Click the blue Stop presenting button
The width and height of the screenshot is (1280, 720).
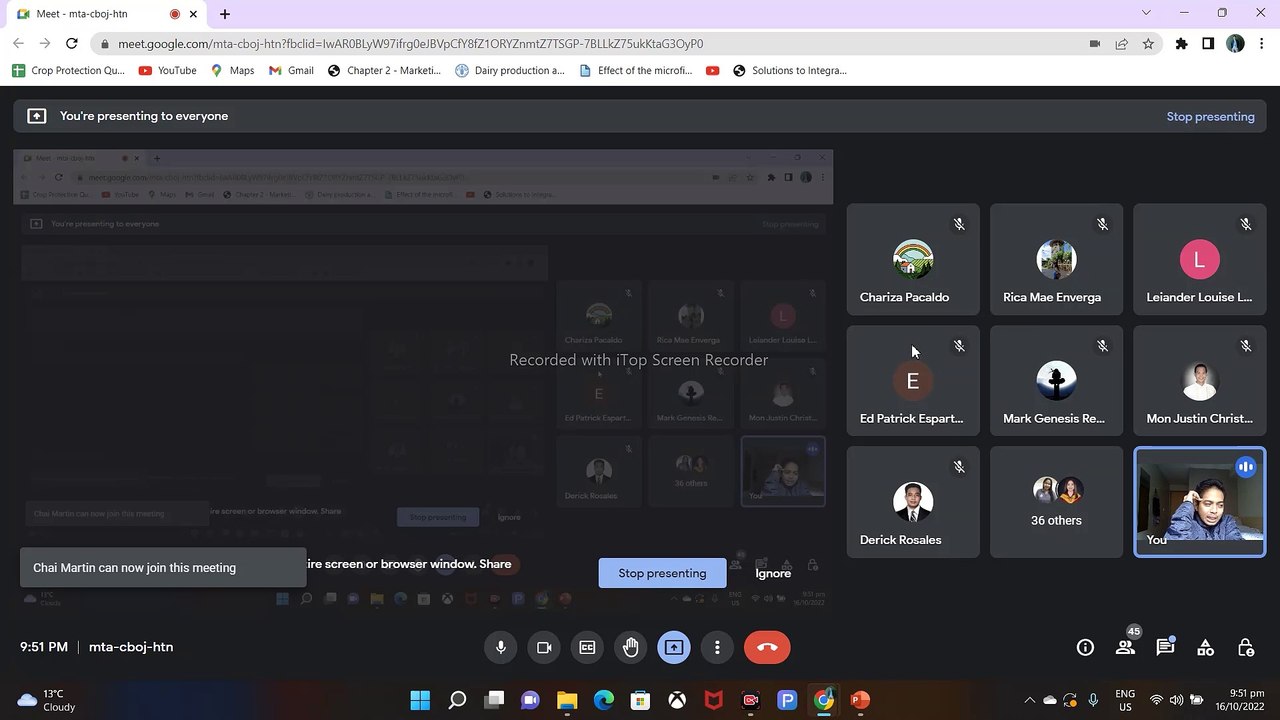pos(662,573)
